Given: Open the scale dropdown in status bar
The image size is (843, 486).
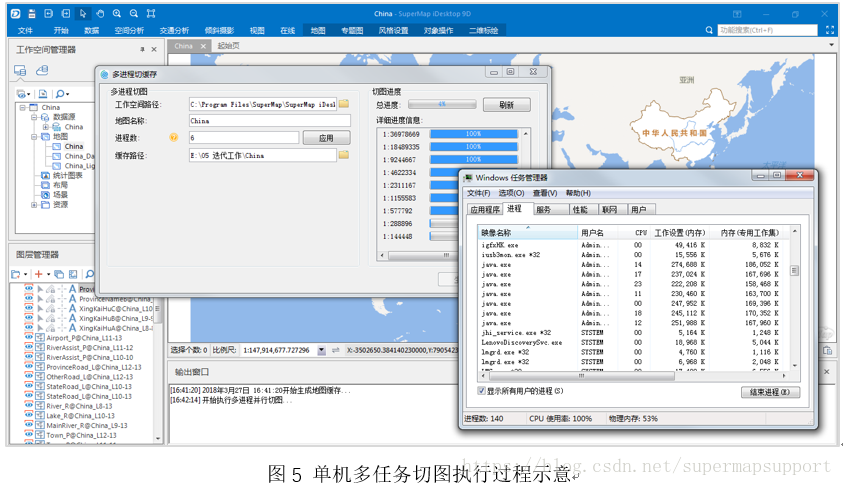Looking at the screenshot, I should [322, 350].
